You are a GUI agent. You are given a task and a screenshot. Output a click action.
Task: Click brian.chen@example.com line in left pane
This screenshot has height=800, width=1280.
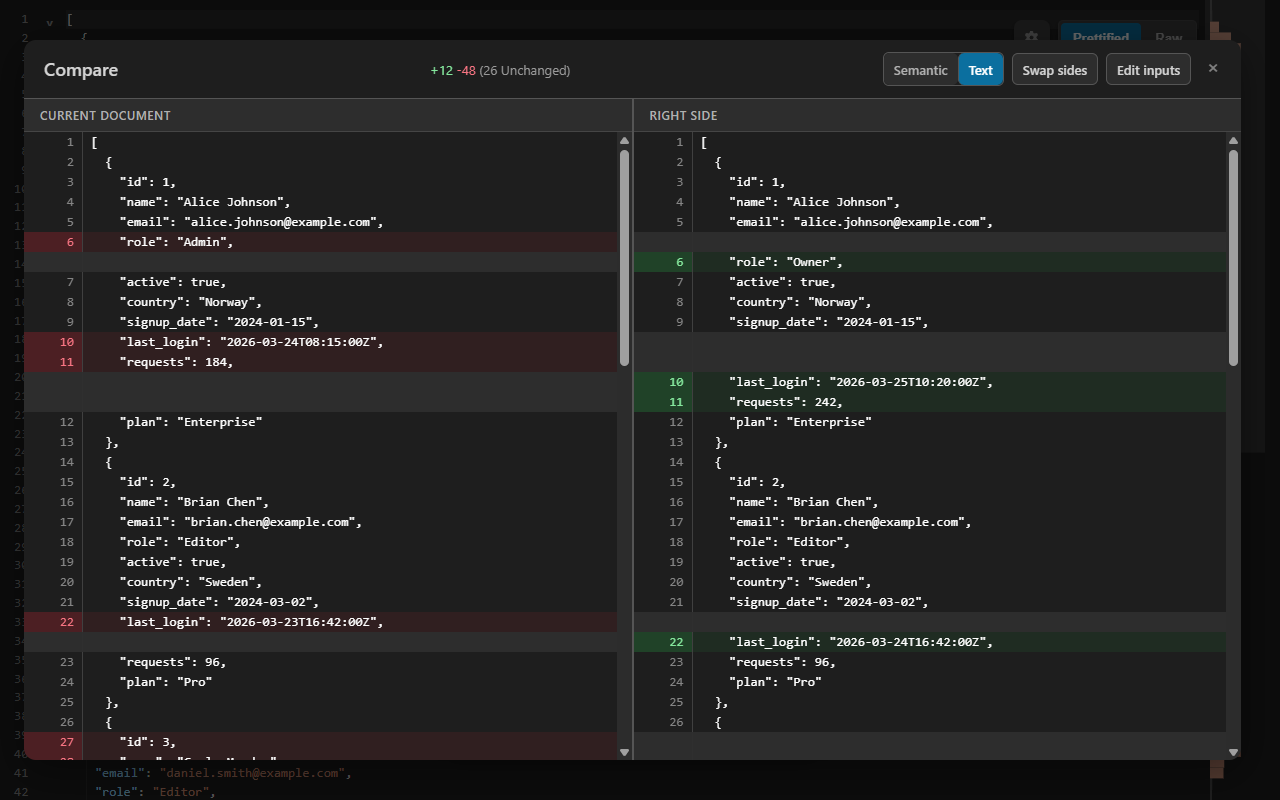point(240,522)
